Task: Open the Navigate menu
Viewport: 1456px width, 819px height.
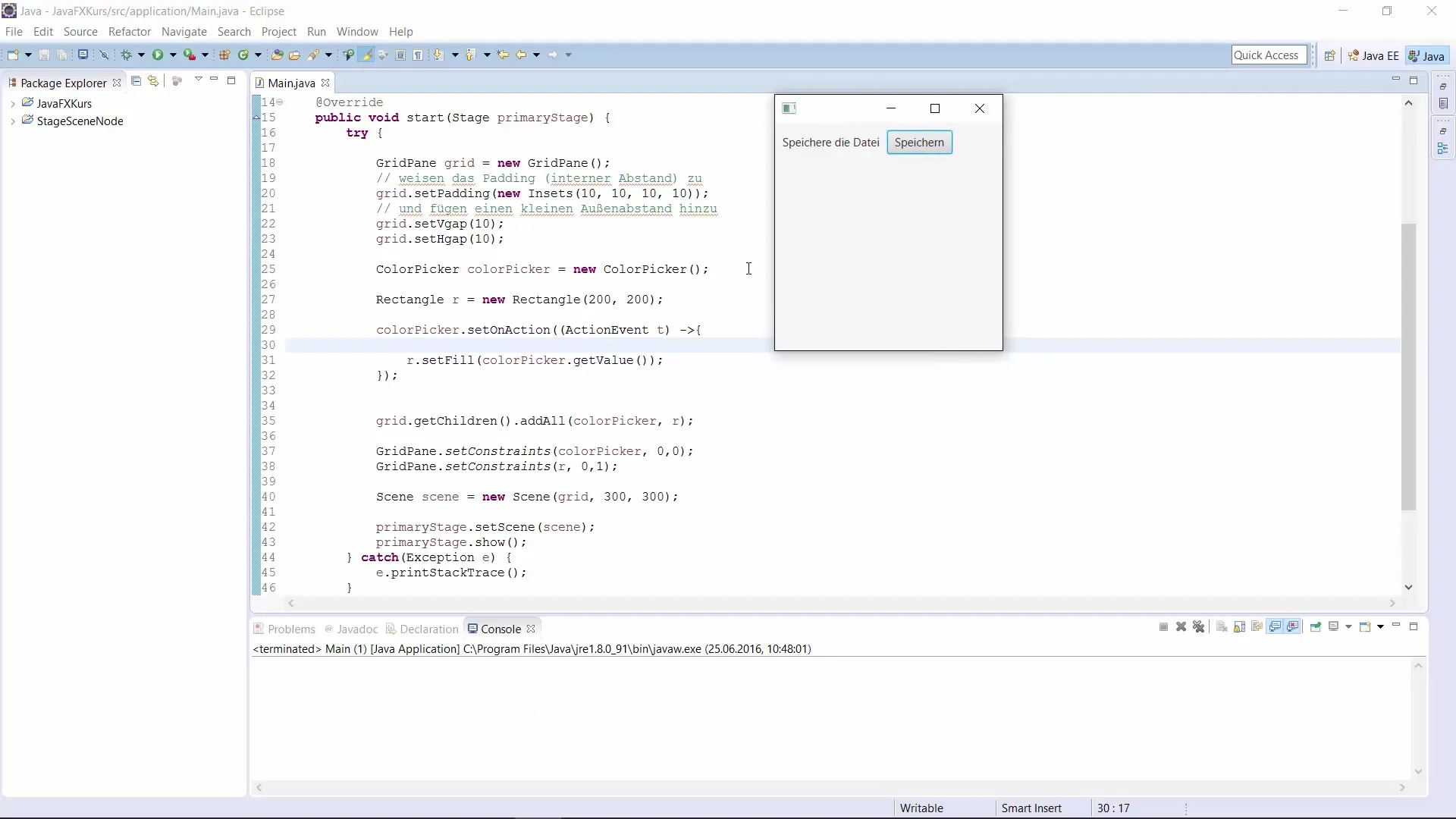Action: click(184, 32)
